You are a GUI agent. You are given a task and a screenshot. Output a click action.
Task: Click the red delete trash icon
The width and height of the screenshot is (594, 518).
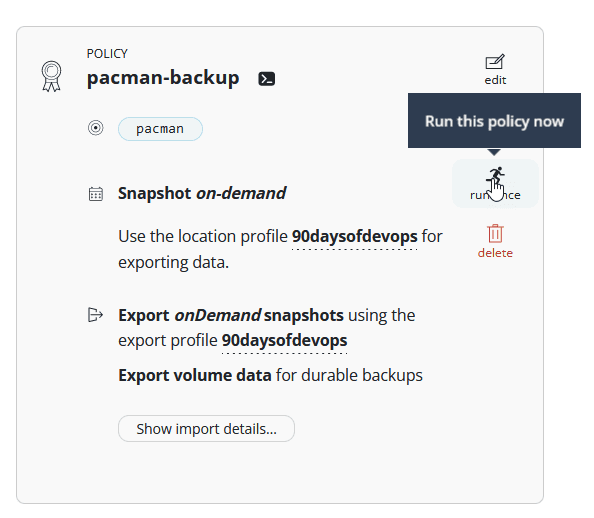pyautogui.click(x=495, y=233)
